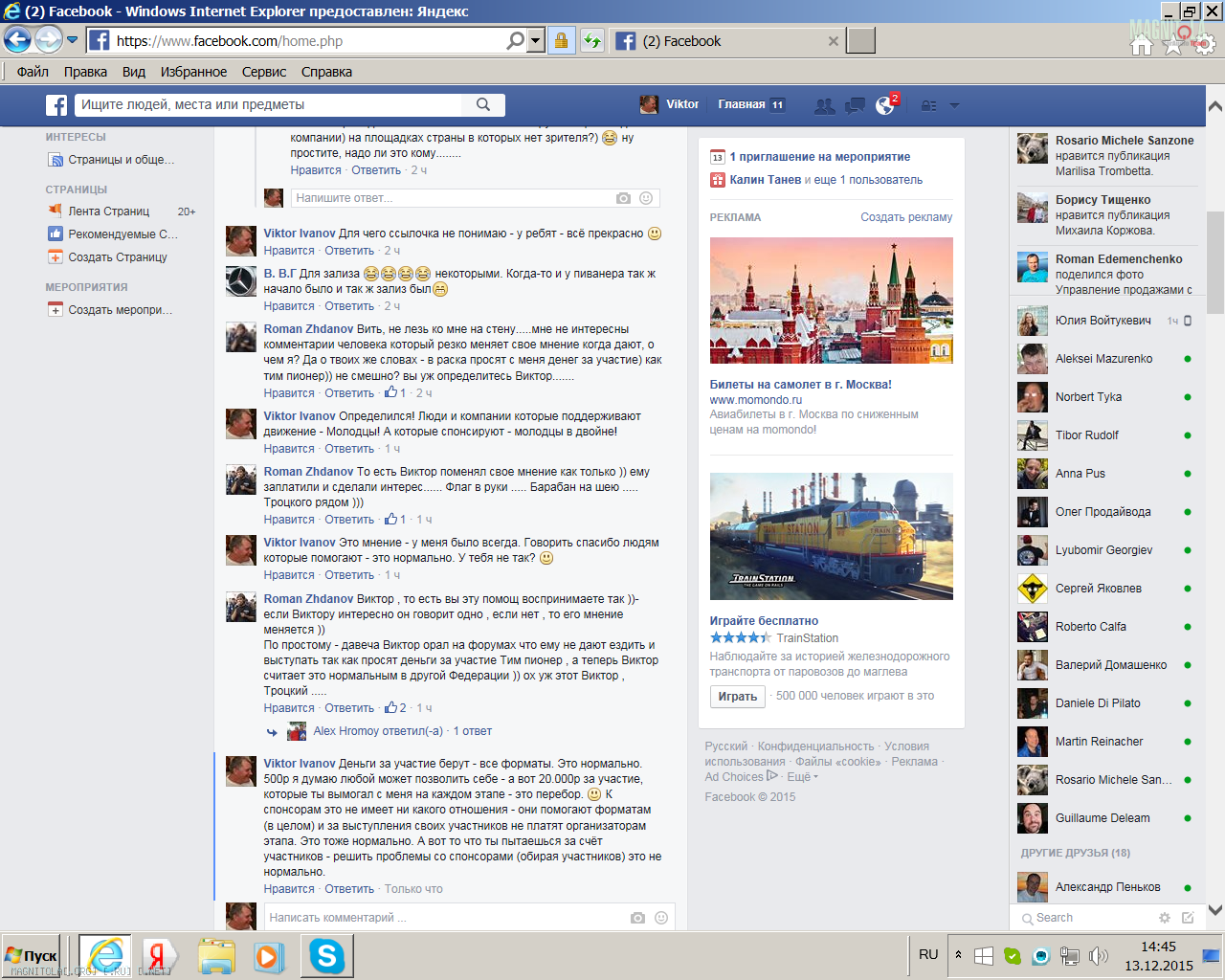1225x980 pixels.
Task: Click the search magnifier in Facebook search box
Action: coord(483,104)
